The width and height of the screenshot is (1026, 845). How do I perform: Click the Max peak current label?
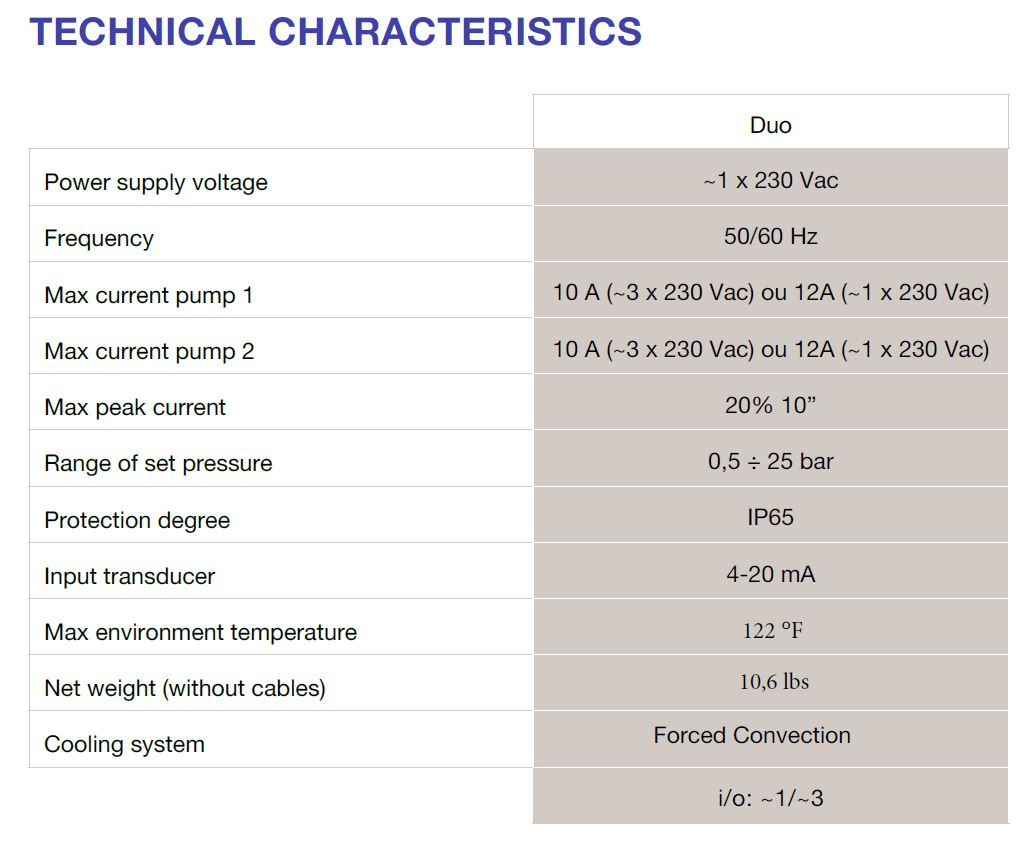tap(135, 407)
